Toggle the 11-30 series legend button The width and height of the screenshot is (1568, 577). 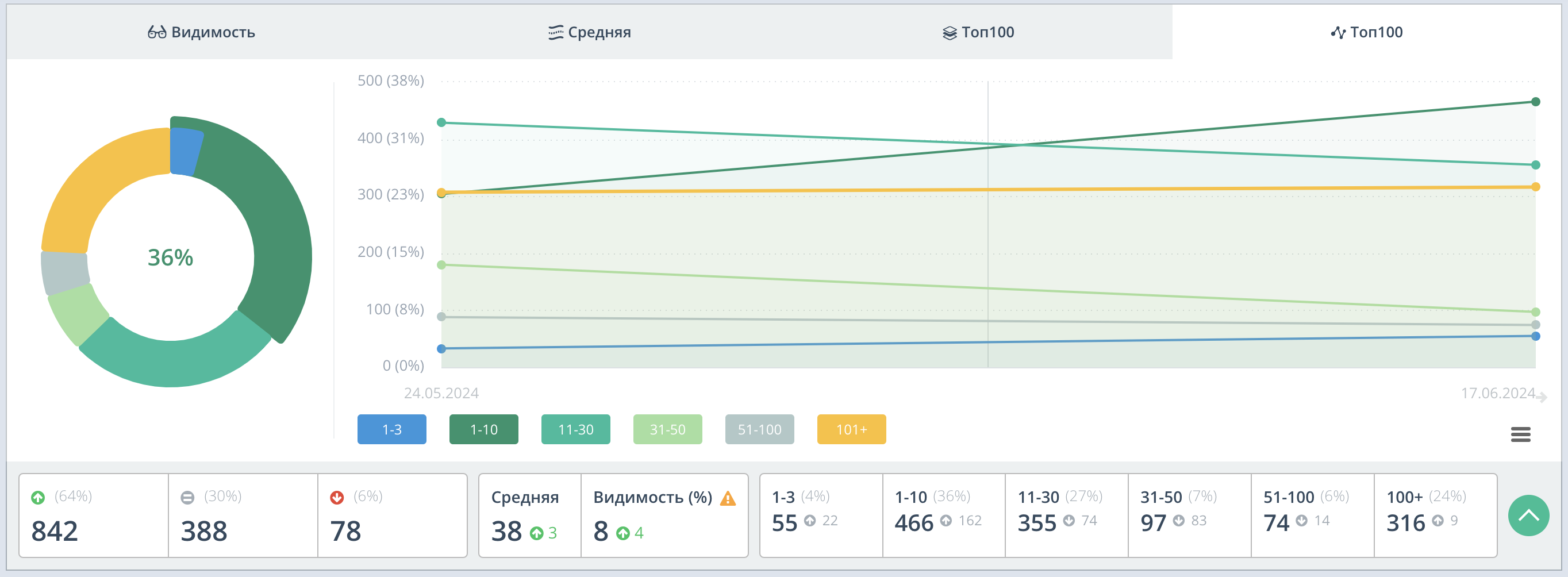(575, 429)
